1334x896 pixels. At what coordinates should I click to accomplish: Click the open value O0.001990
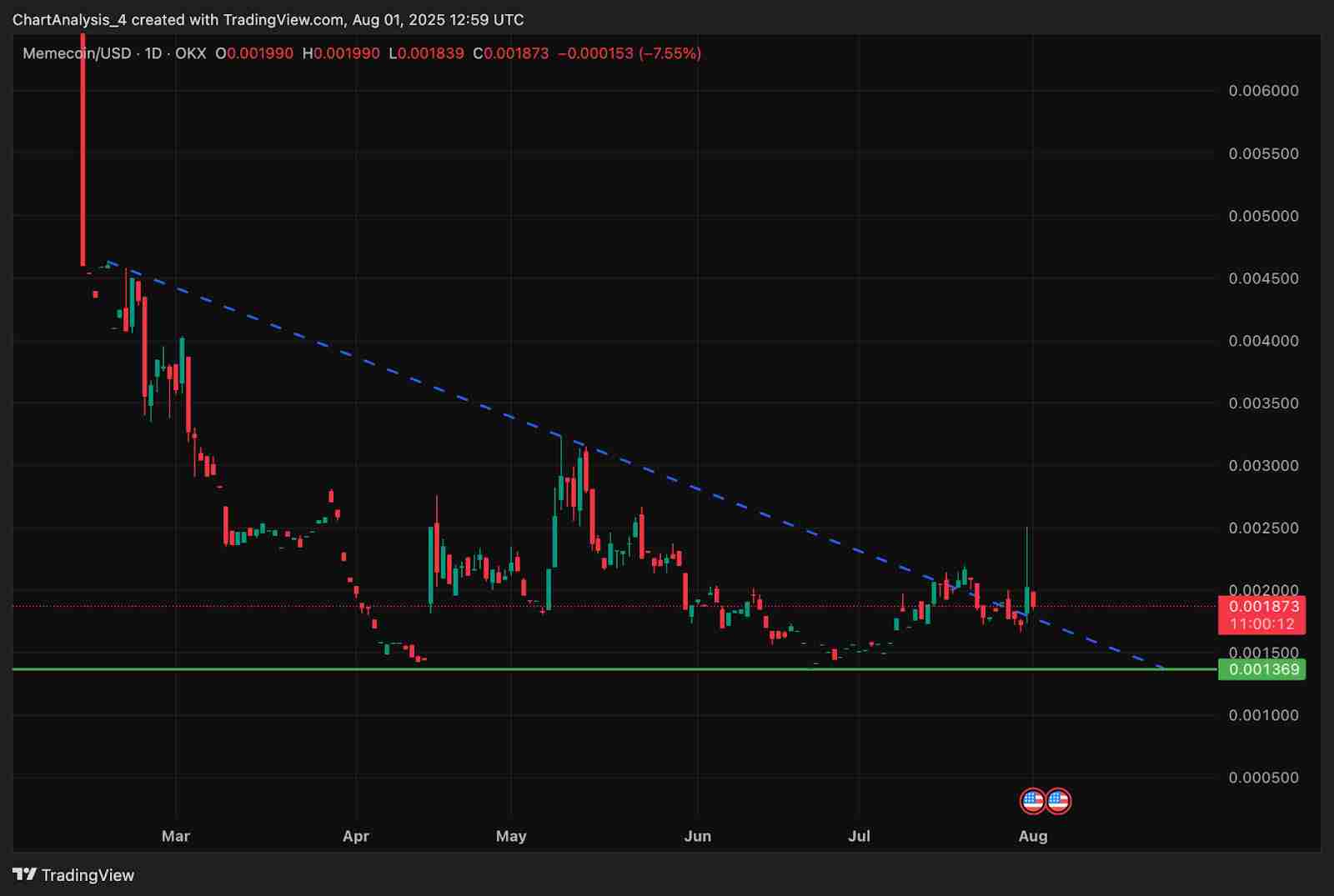coord(254,53)
